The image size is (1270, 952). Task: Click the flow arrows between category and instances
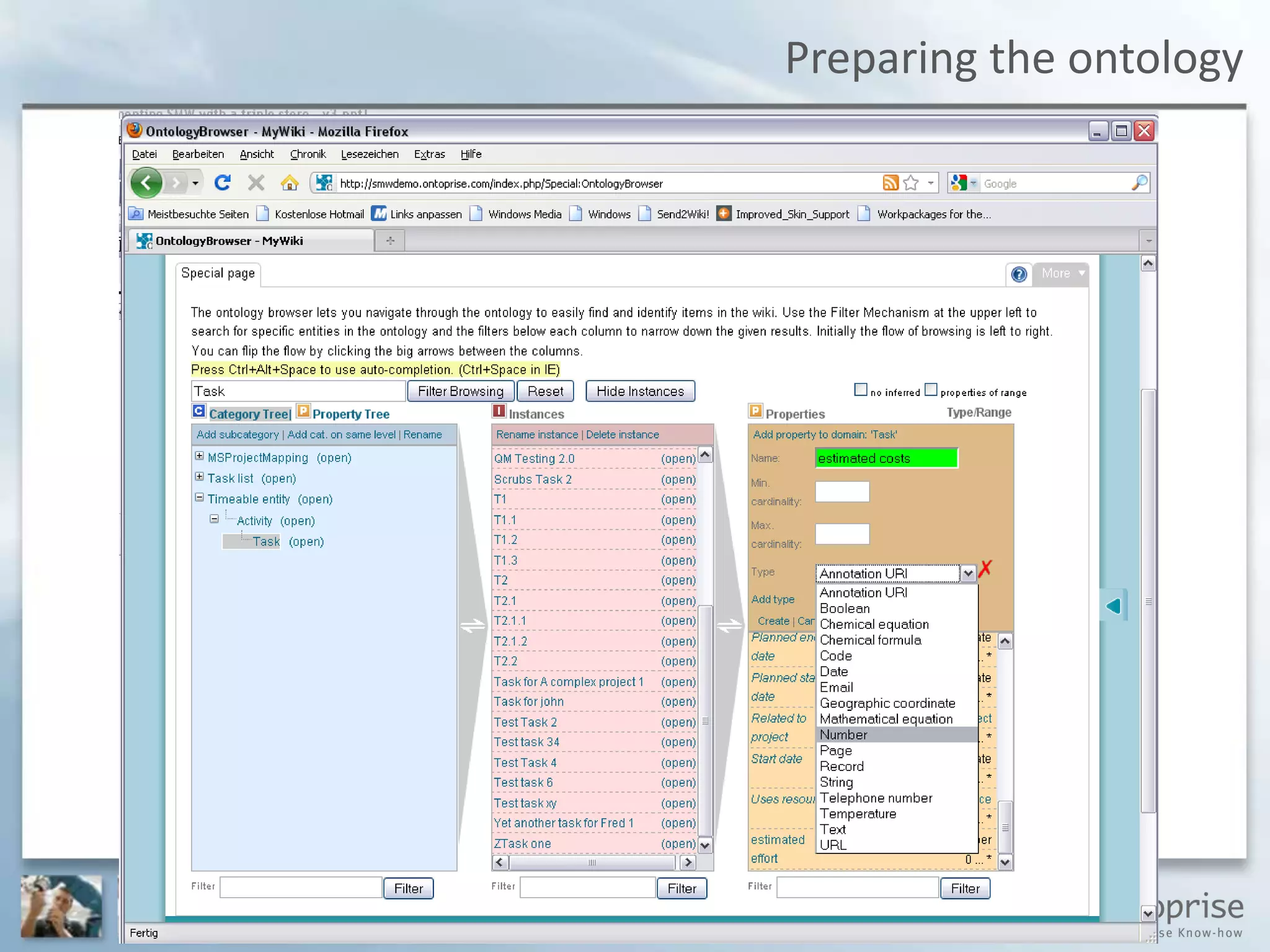coord(473,627)
